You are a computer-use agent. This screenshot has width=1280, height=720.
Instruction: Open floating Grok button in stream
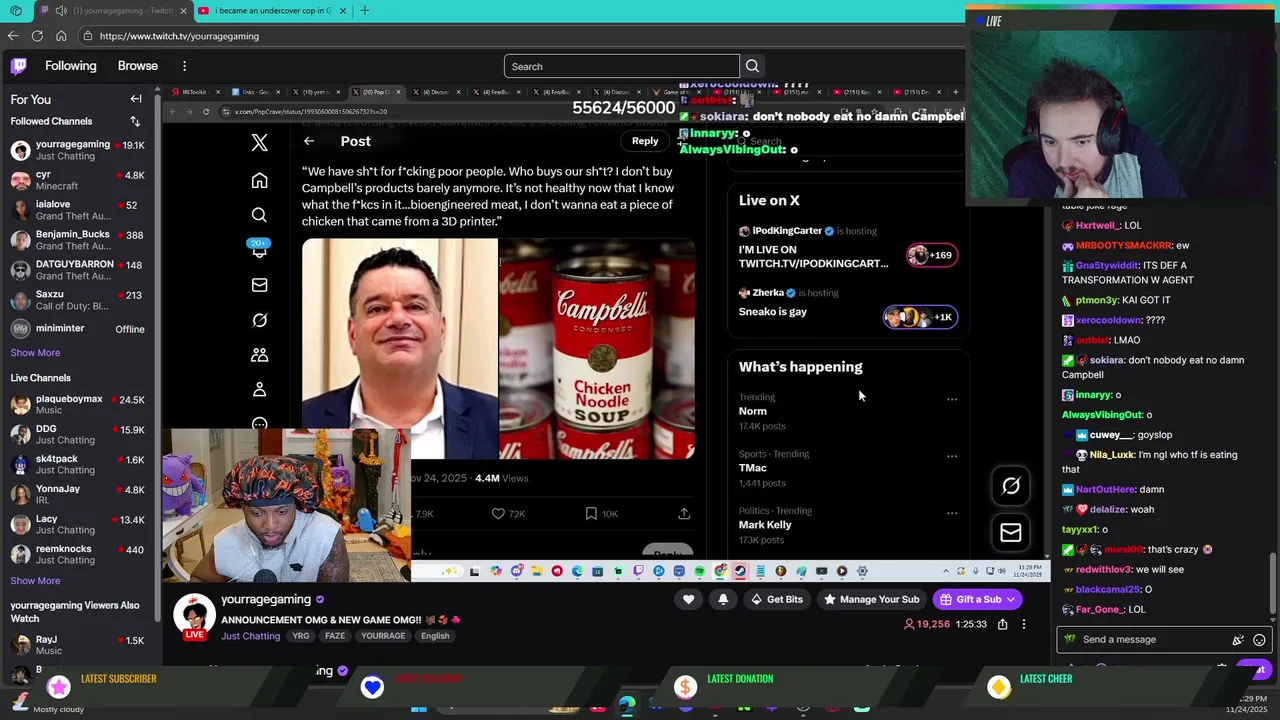click(x=1011, y=486)
